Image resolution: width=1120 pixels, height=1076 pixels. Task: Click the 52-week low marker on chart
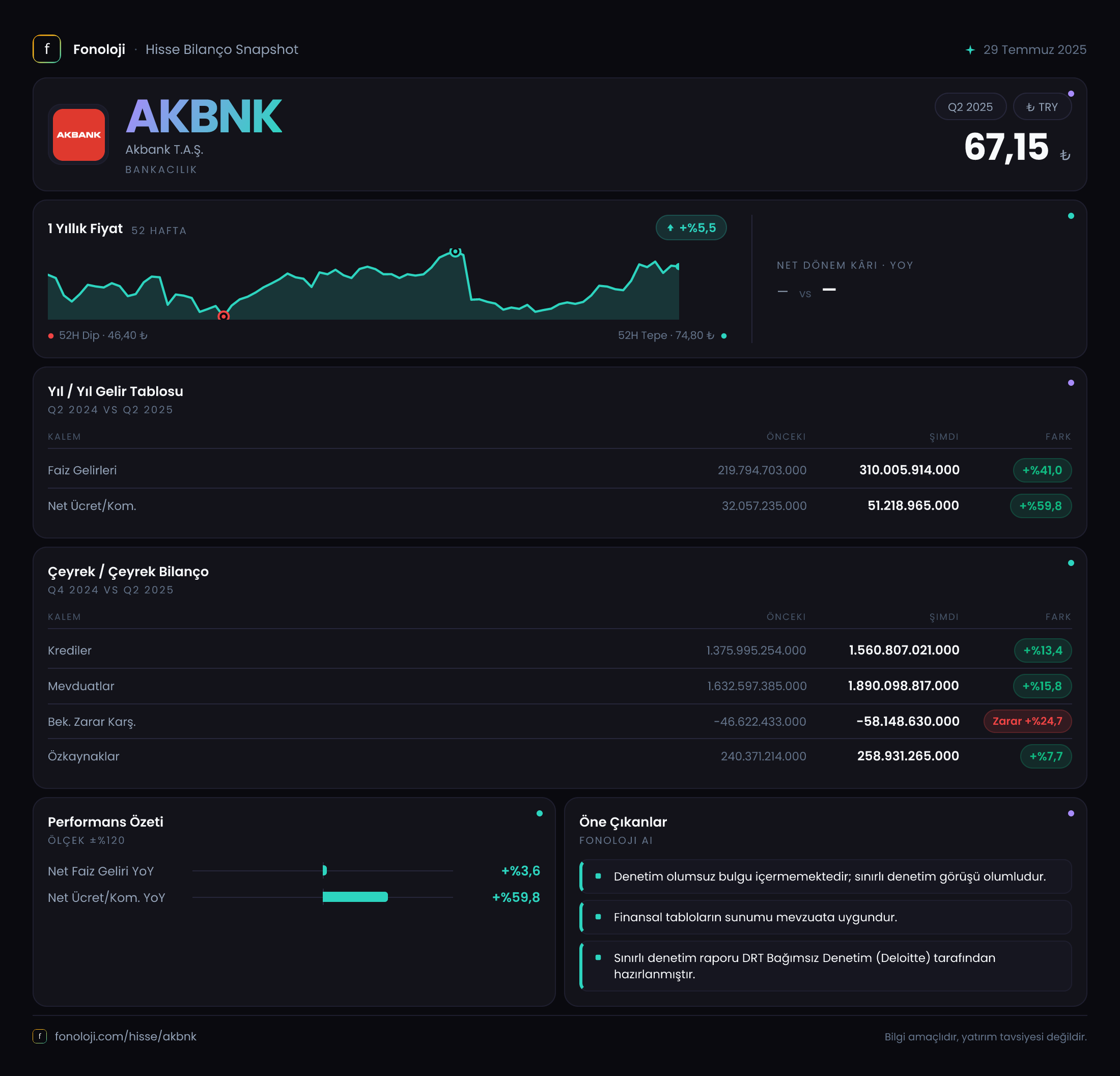[223, 316]
